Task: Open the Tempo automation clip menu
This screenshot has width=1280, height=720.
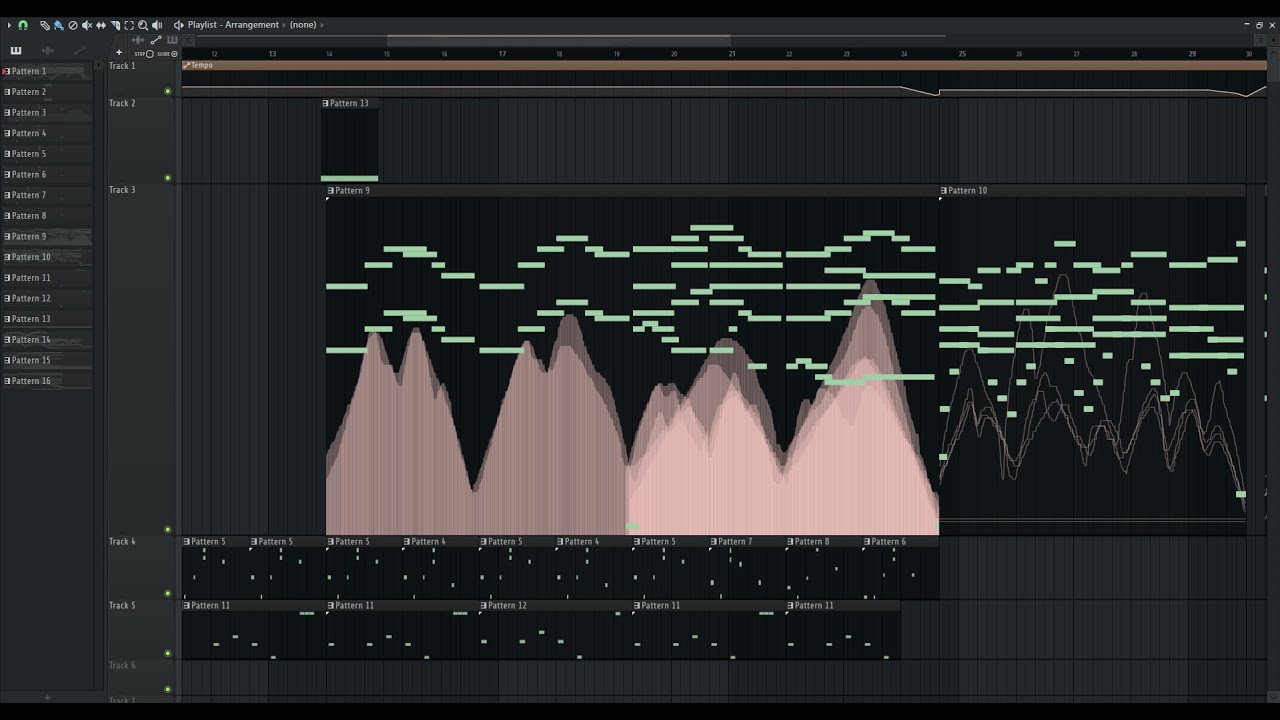Action: point(186,65)
